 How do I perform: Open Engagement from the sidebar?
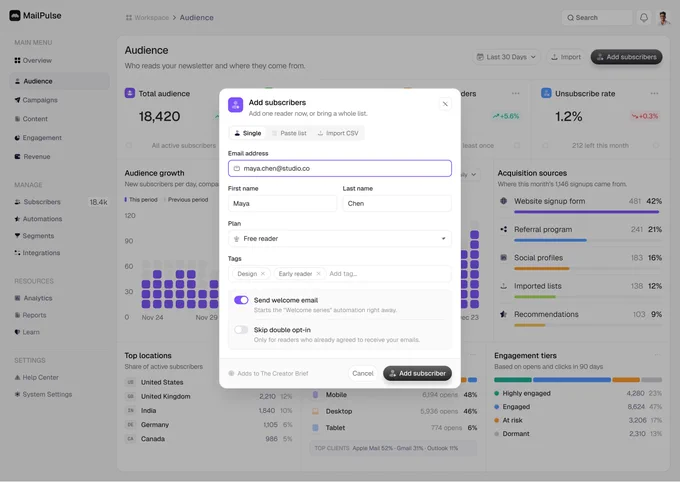(x=59, y=138)
